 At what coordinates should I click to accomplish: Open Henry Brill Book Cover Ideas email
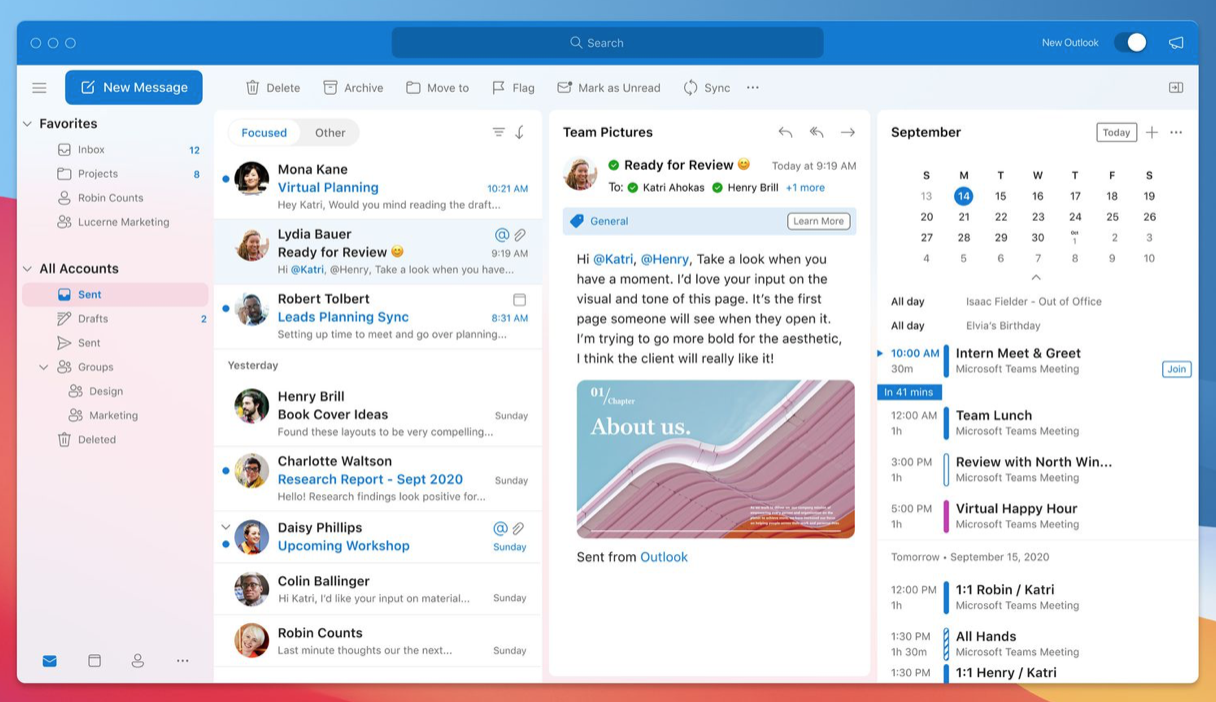[378, 414]
